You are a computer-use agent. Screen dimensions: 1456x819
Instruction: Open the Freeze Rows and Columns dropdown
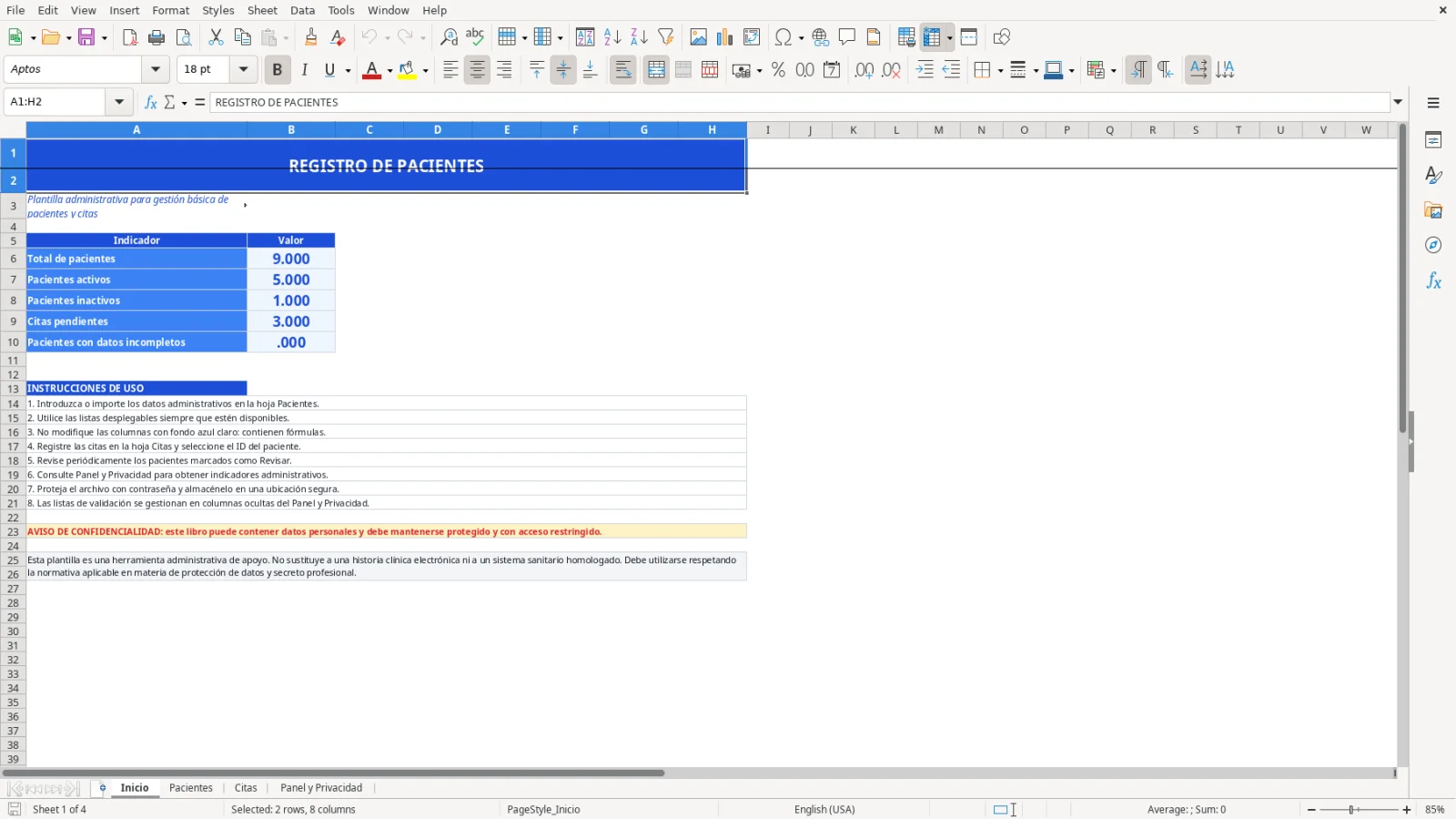(x=949, y=37)
